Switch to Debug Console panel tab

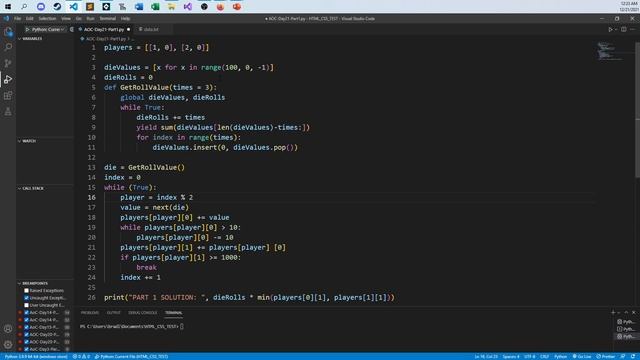click(x=142, y=313)
